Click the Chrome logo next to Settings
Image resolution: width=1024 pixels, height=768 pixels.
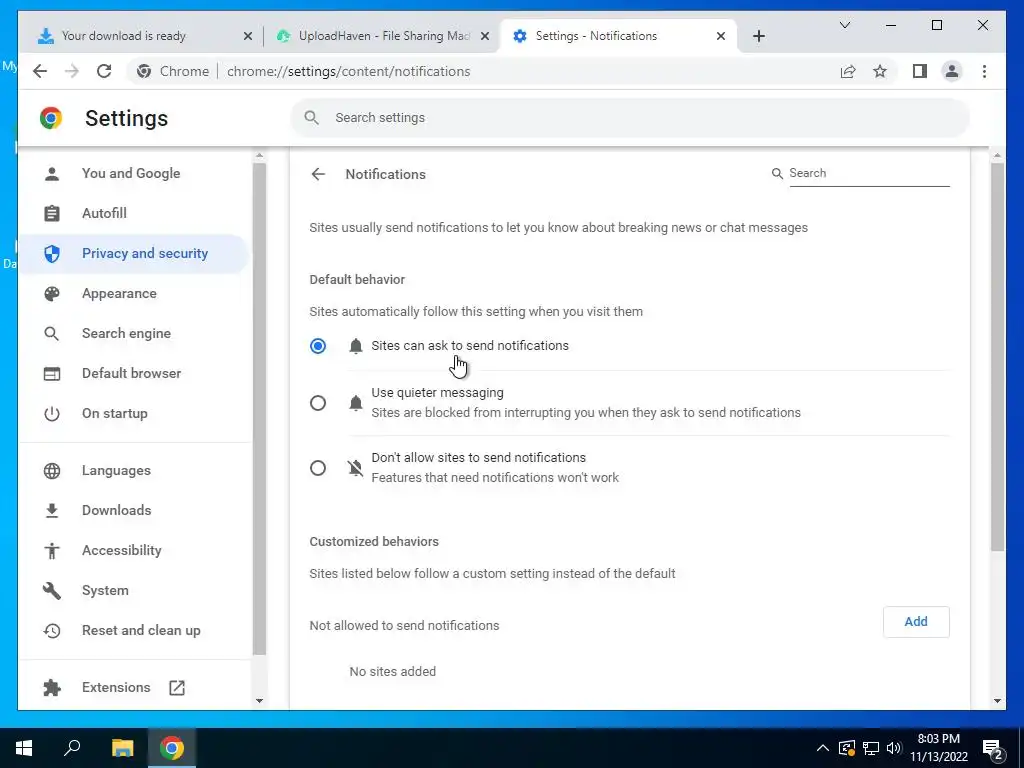(x=51, y=118)
